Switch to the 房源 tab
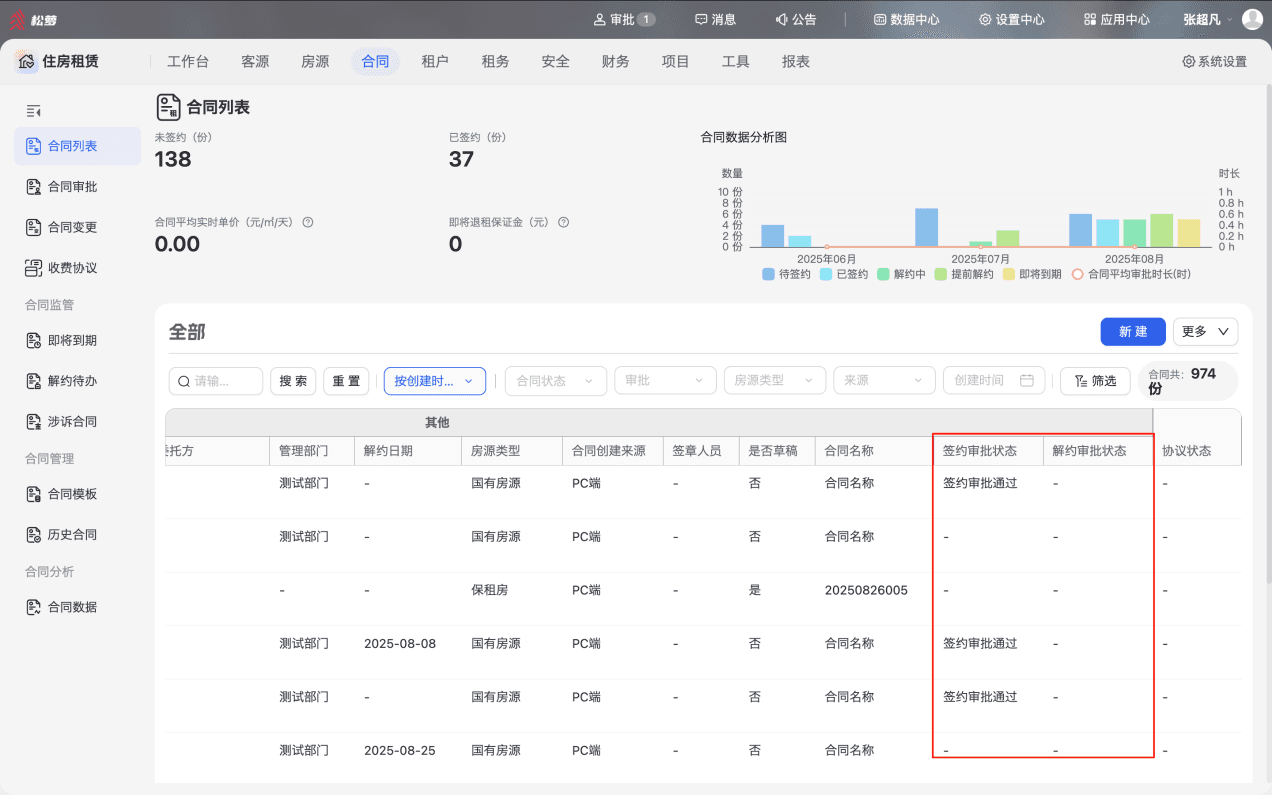The image size is (1272, 795). click(315, 61)
